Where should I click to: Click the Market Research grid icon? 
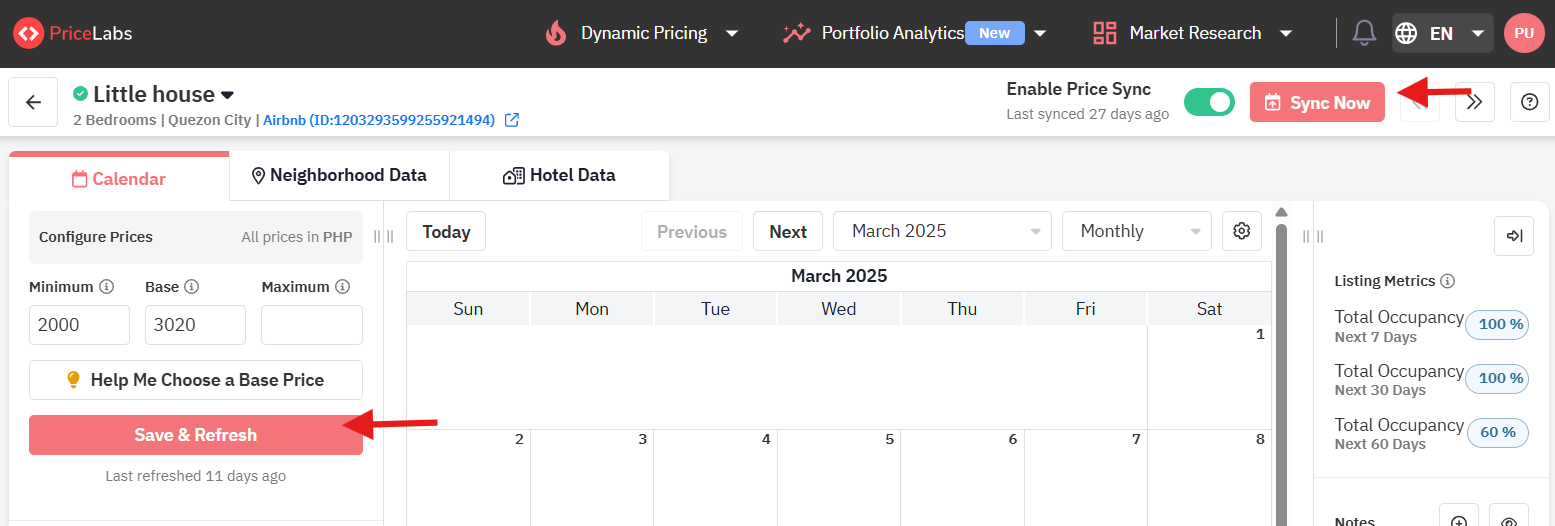coord(1105,33)
